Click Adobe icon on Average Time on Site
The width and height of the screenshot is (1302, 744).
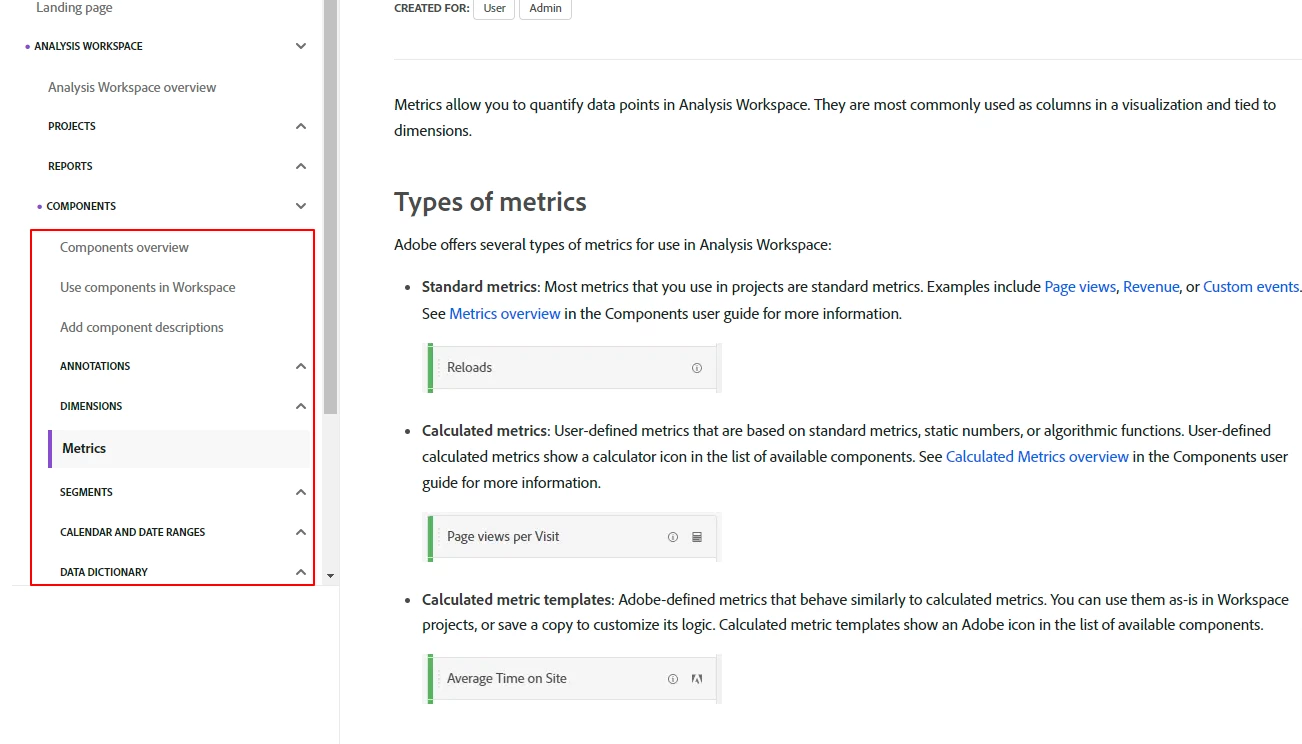pyautogui.click(x=697, y=679)
